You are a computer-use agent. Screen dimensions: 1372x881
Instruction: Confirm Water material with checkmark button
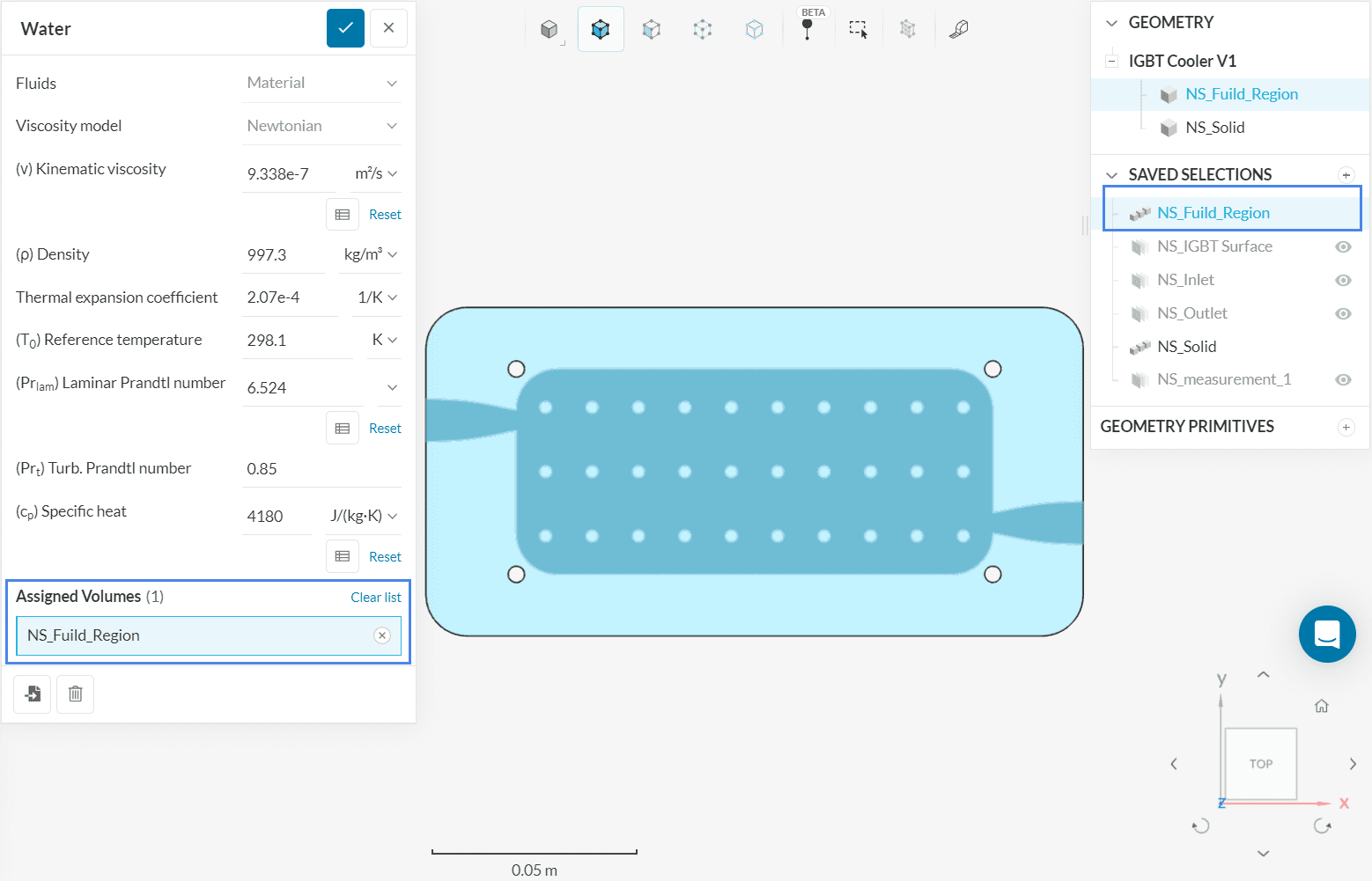(345, 28)
